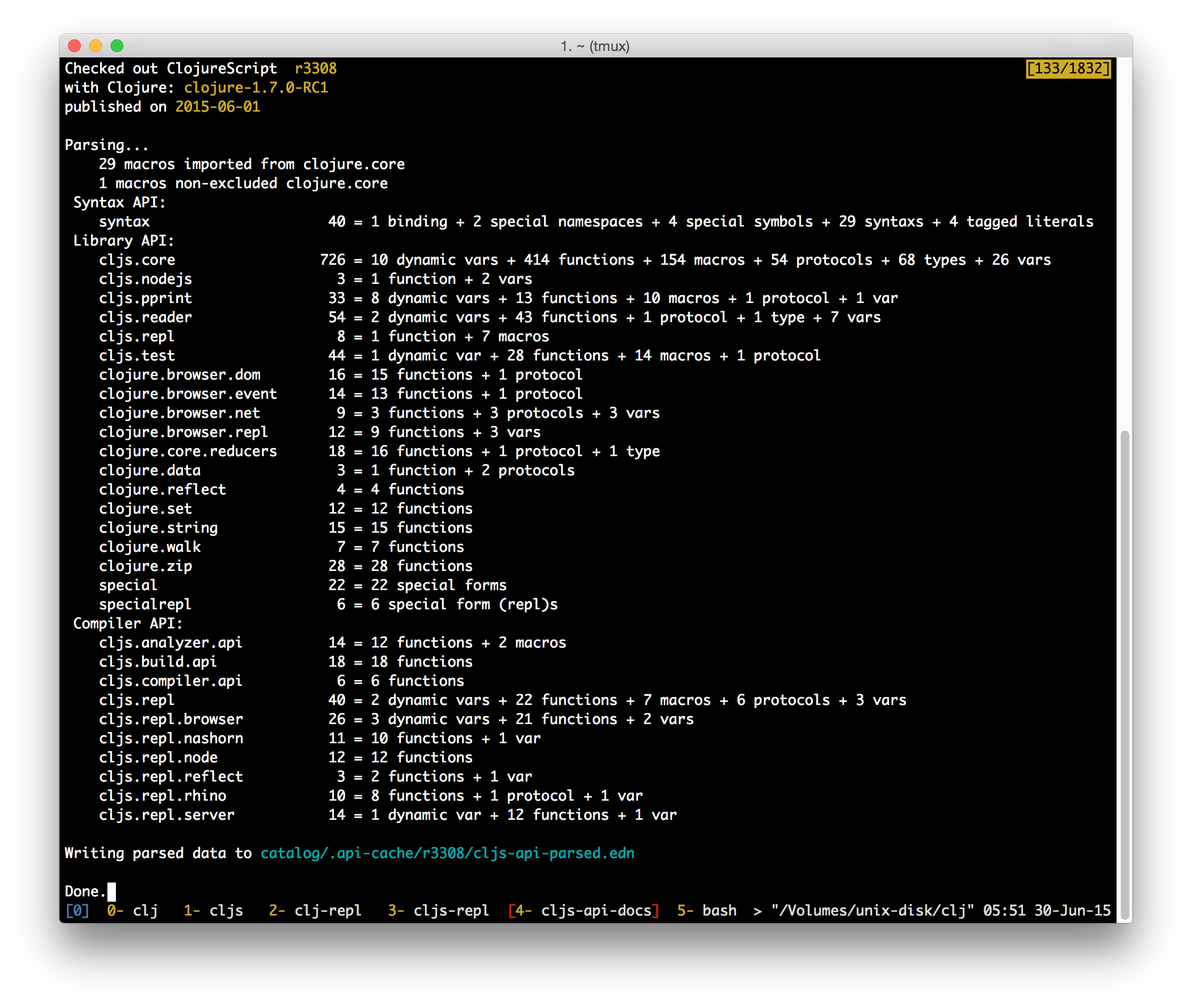Click '6 special form (repl)s' text
Viewport: 1192px width, 1008px height.
[464, 604]
